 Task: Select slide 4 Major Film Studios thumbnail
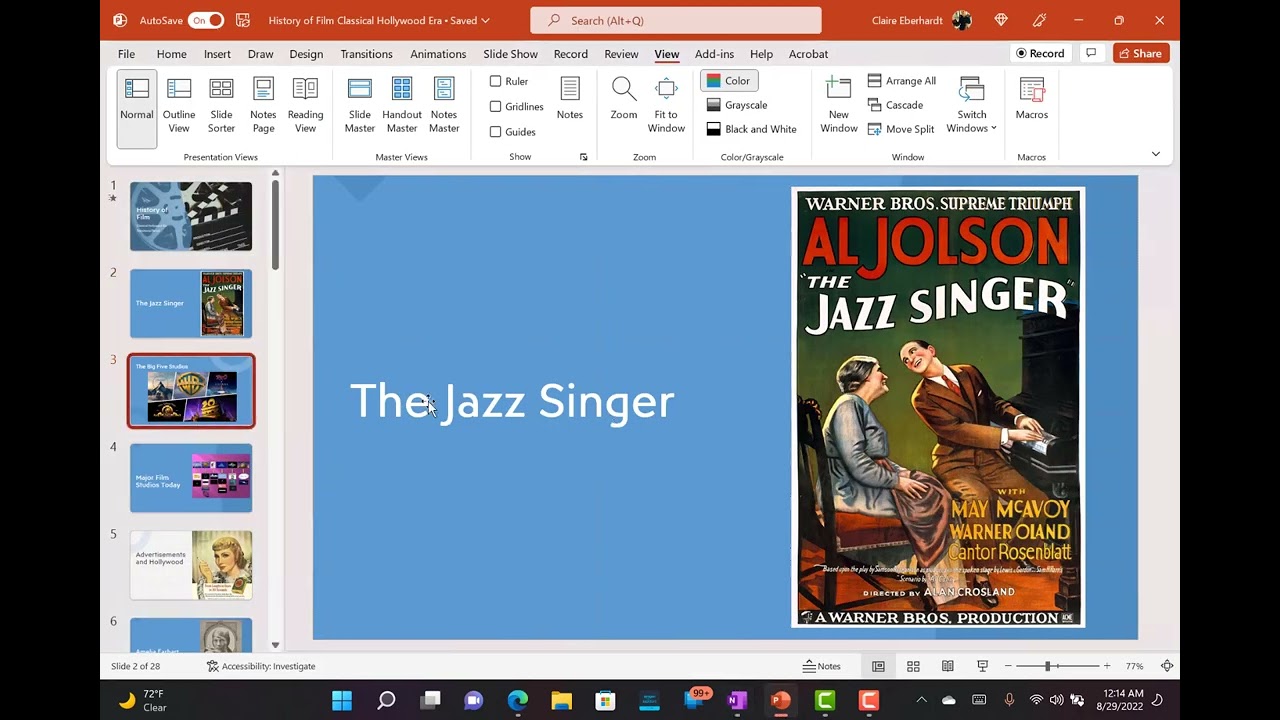point(191,478)
